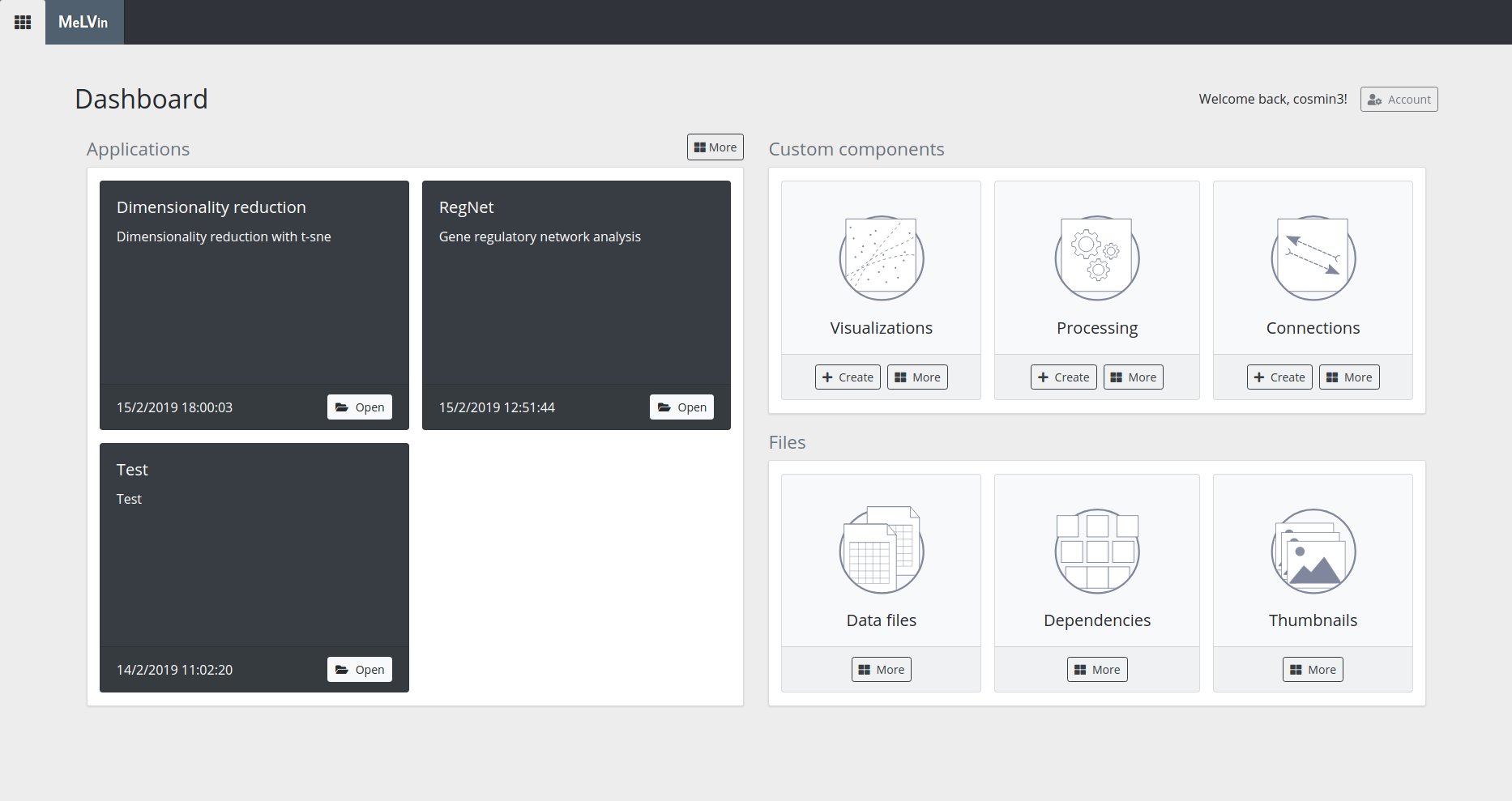The image size is (1512, 801).
Task: Click the Thumbnails picture icon
Action: (1313, 551)
